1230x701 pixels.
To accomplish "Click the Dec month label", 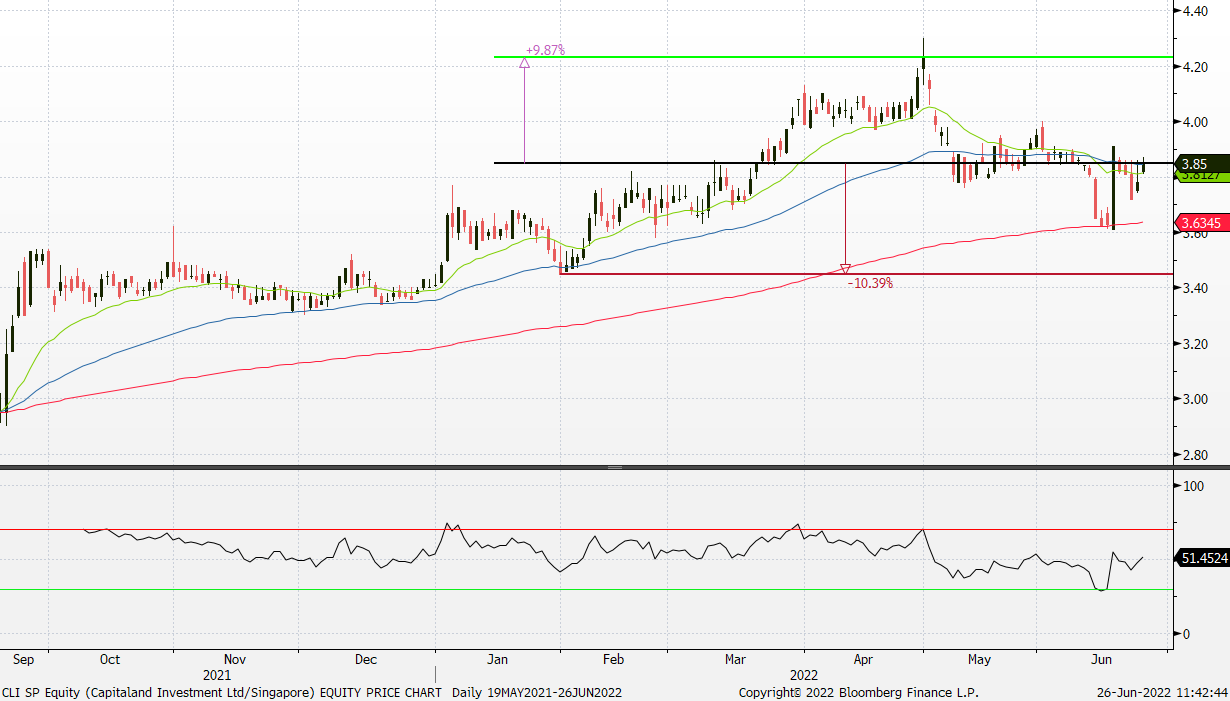I will point(365,660).
